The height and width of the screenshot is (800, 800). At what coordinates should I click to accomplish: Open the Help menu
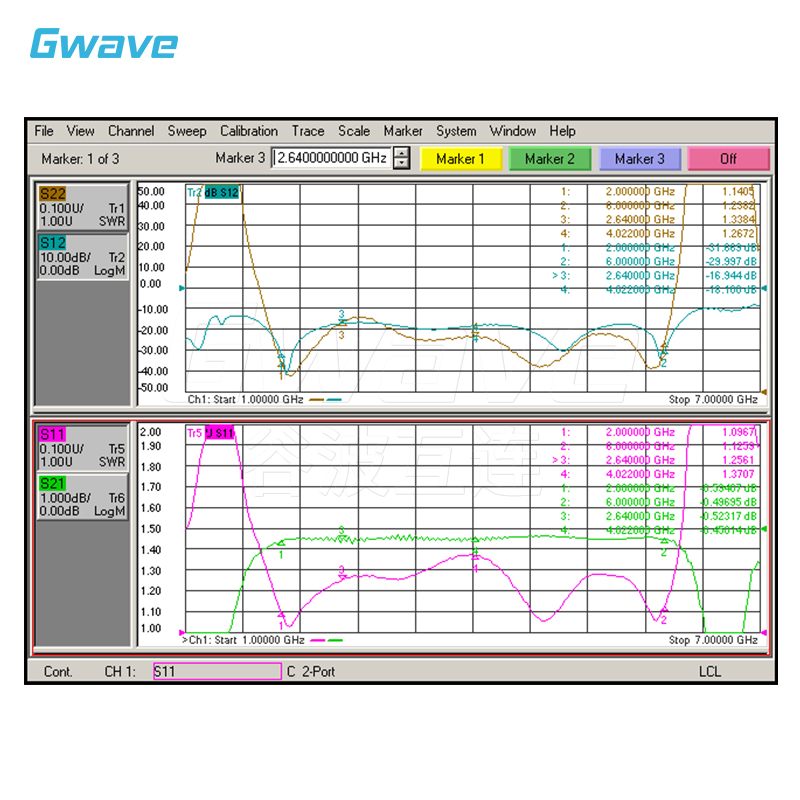[562, 131]
